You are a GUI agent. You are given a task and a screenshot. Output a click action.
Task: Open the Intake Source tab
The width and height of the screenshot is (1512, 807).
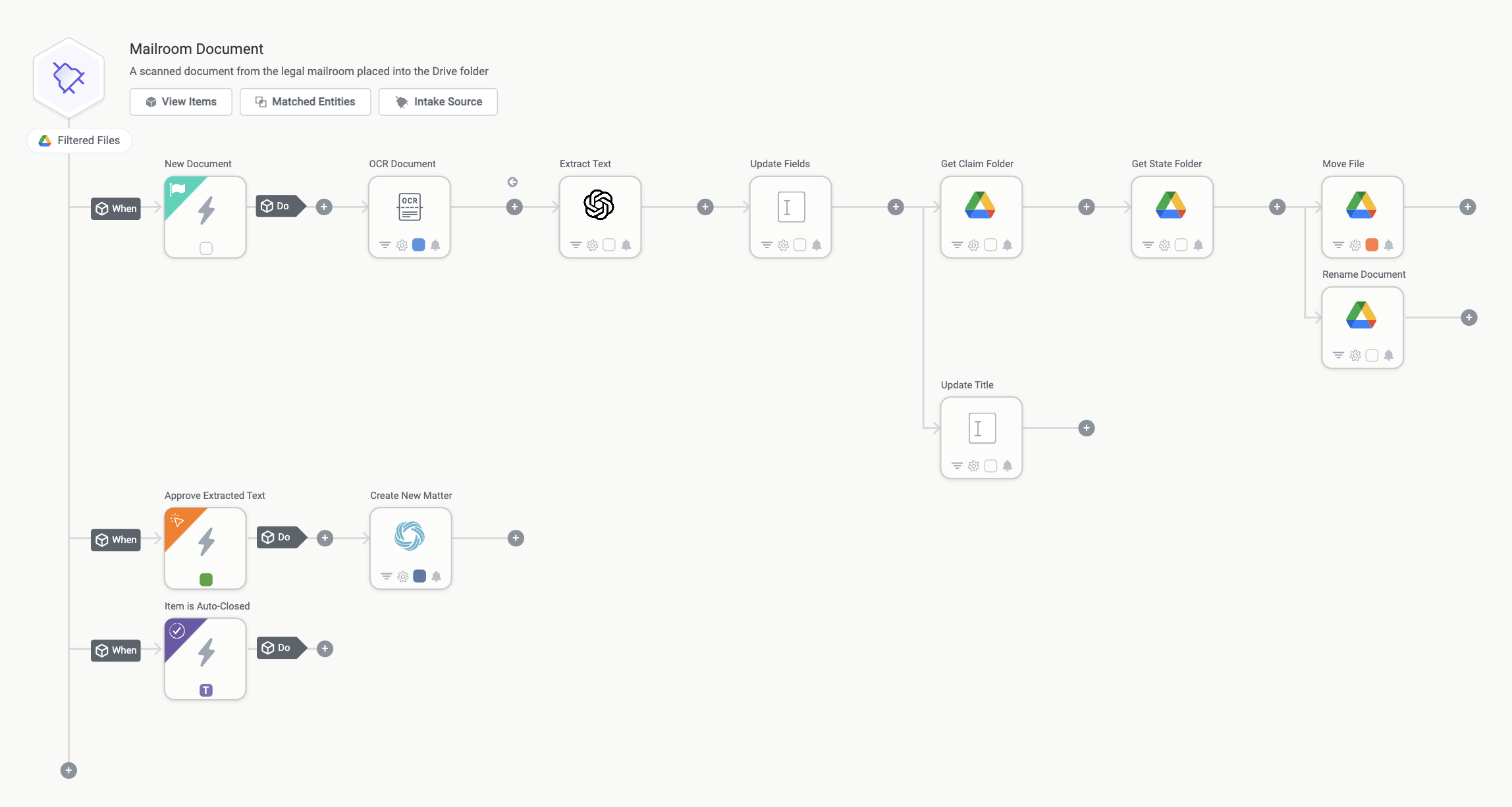tap(438, 101)
